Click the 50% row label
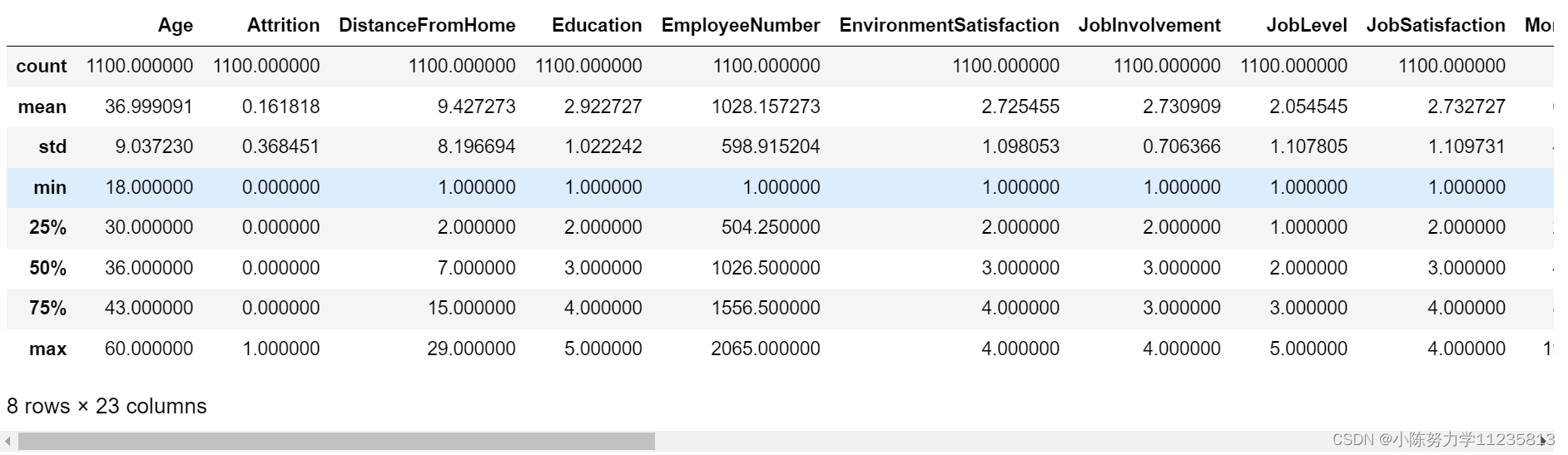The height and width of the screenshot is (455, 1568). point(47,269)
